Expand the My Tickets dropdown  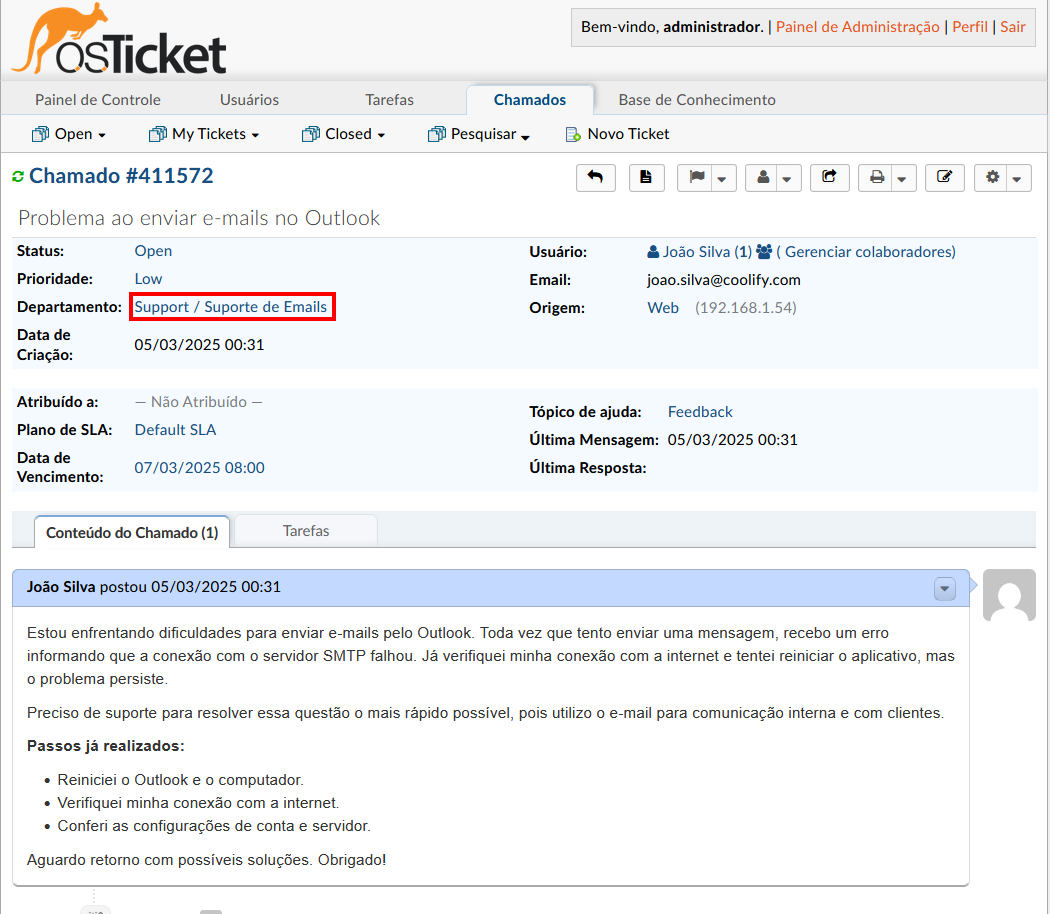(204, 134)
